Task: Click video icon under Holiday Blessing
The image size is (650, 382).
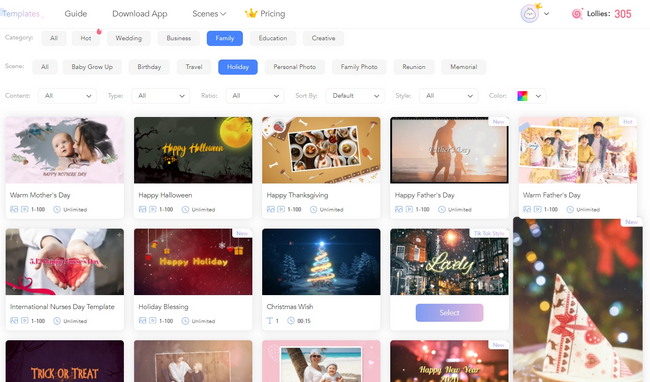Action: click(x=153, y=321)
